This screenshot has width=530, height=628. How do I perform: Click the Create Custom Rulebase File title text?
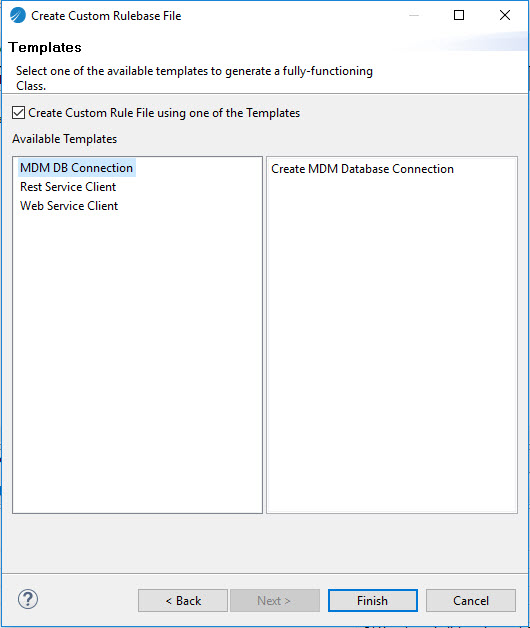106,16
